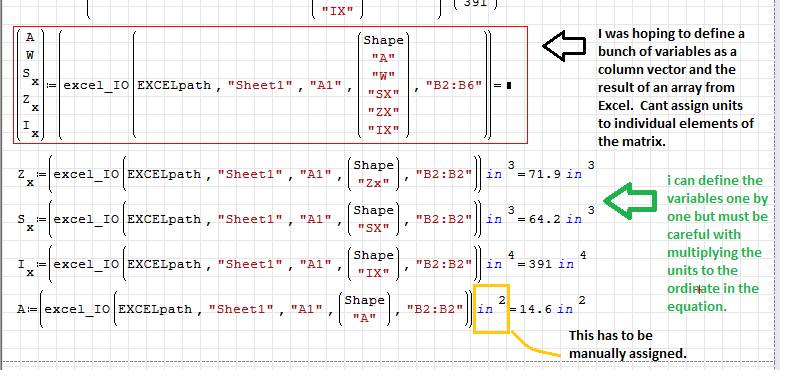
Task: Click the "A" string in the A definition row
Action: coord(364,318)
